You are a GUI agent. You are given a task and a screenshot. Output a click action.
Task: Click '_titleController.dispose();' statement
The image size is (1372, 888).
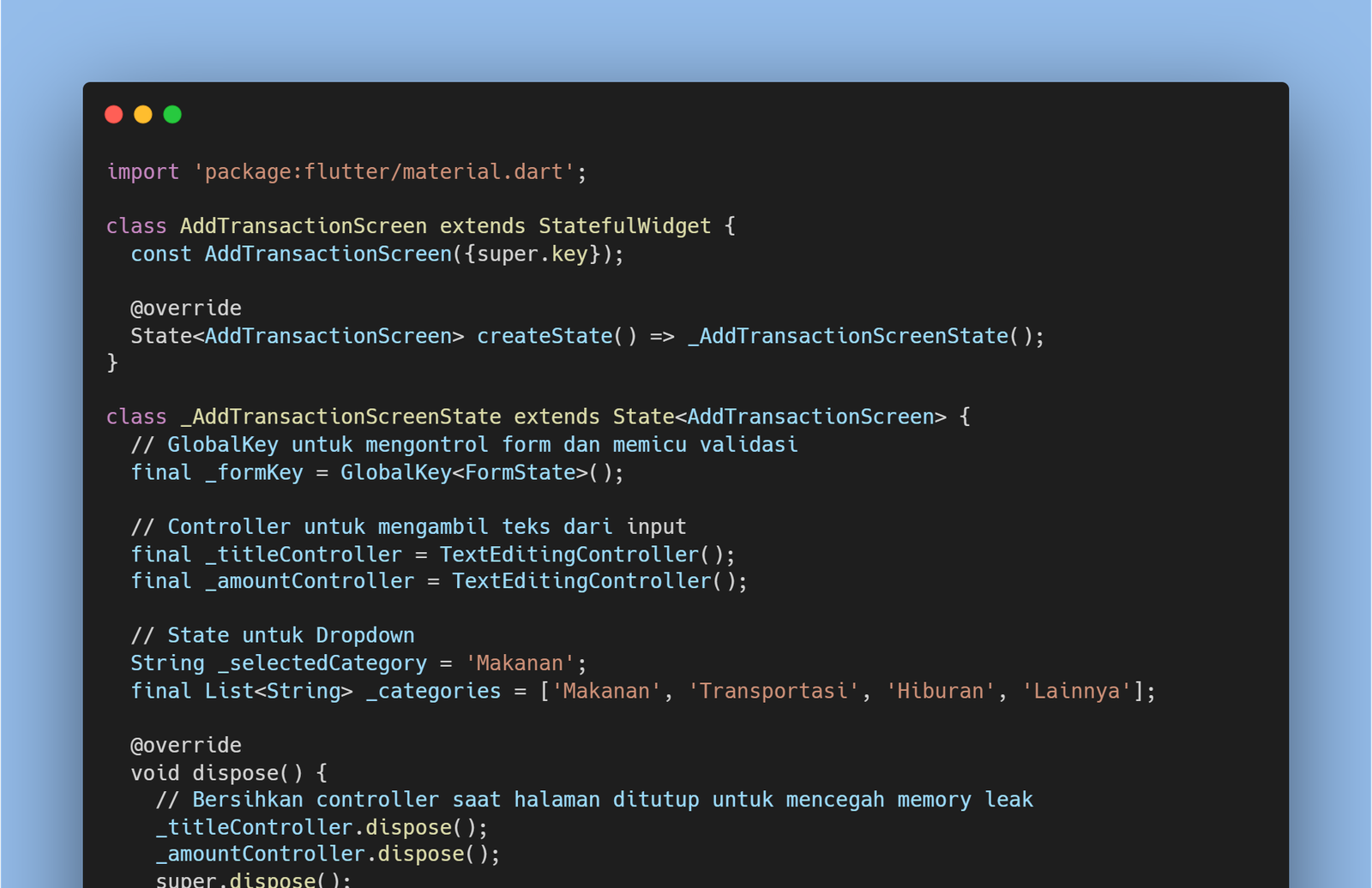click(322, 828)
